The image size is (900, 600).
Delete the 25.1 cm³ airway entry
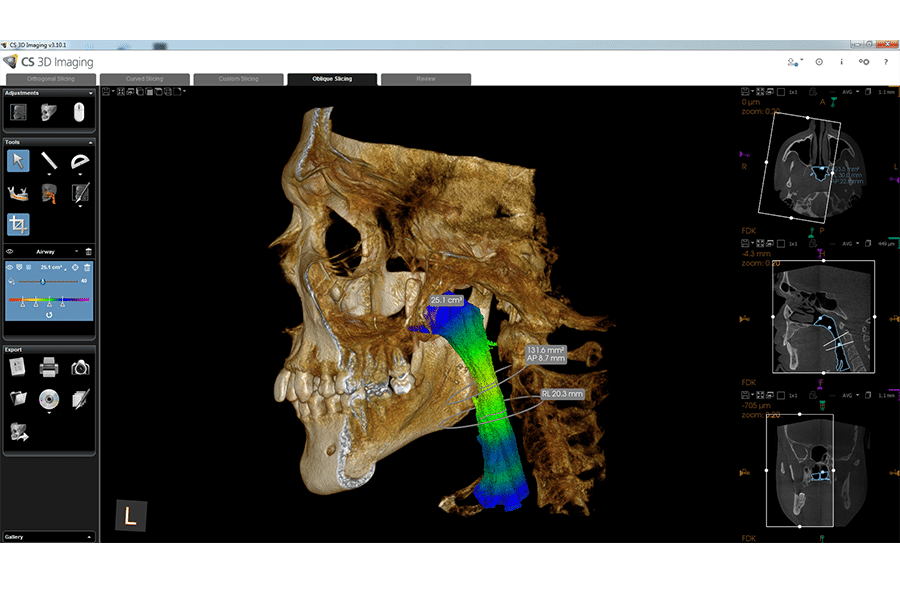pos(87,268)
